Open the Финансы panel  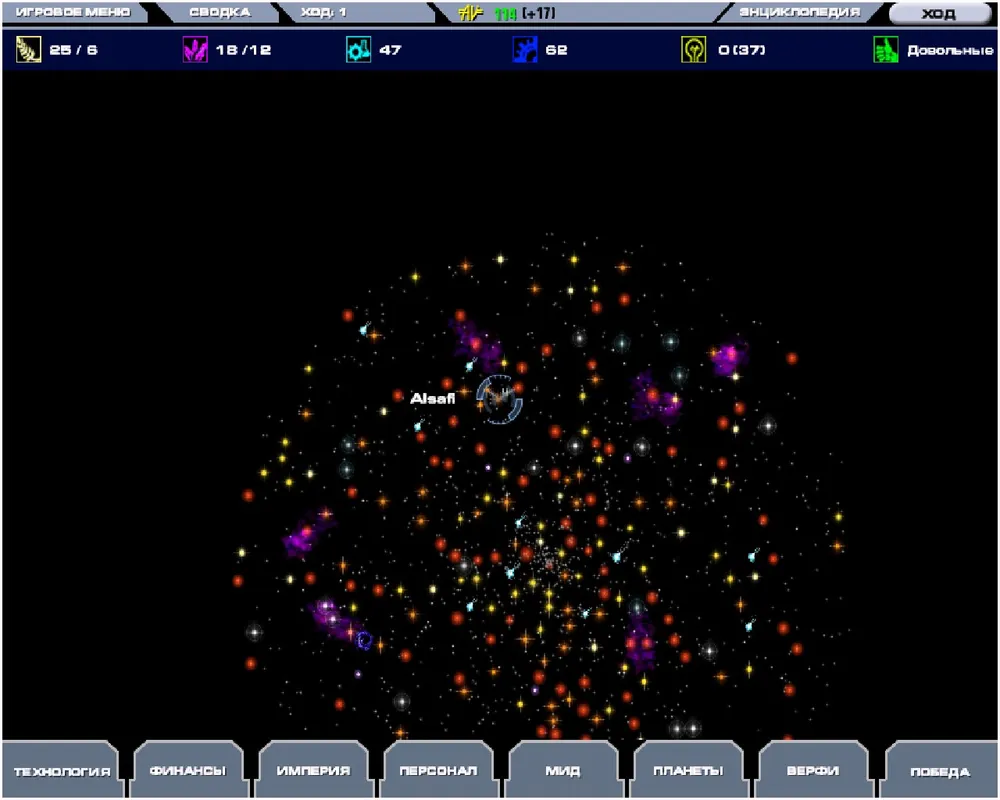click(x=188, y=771)
